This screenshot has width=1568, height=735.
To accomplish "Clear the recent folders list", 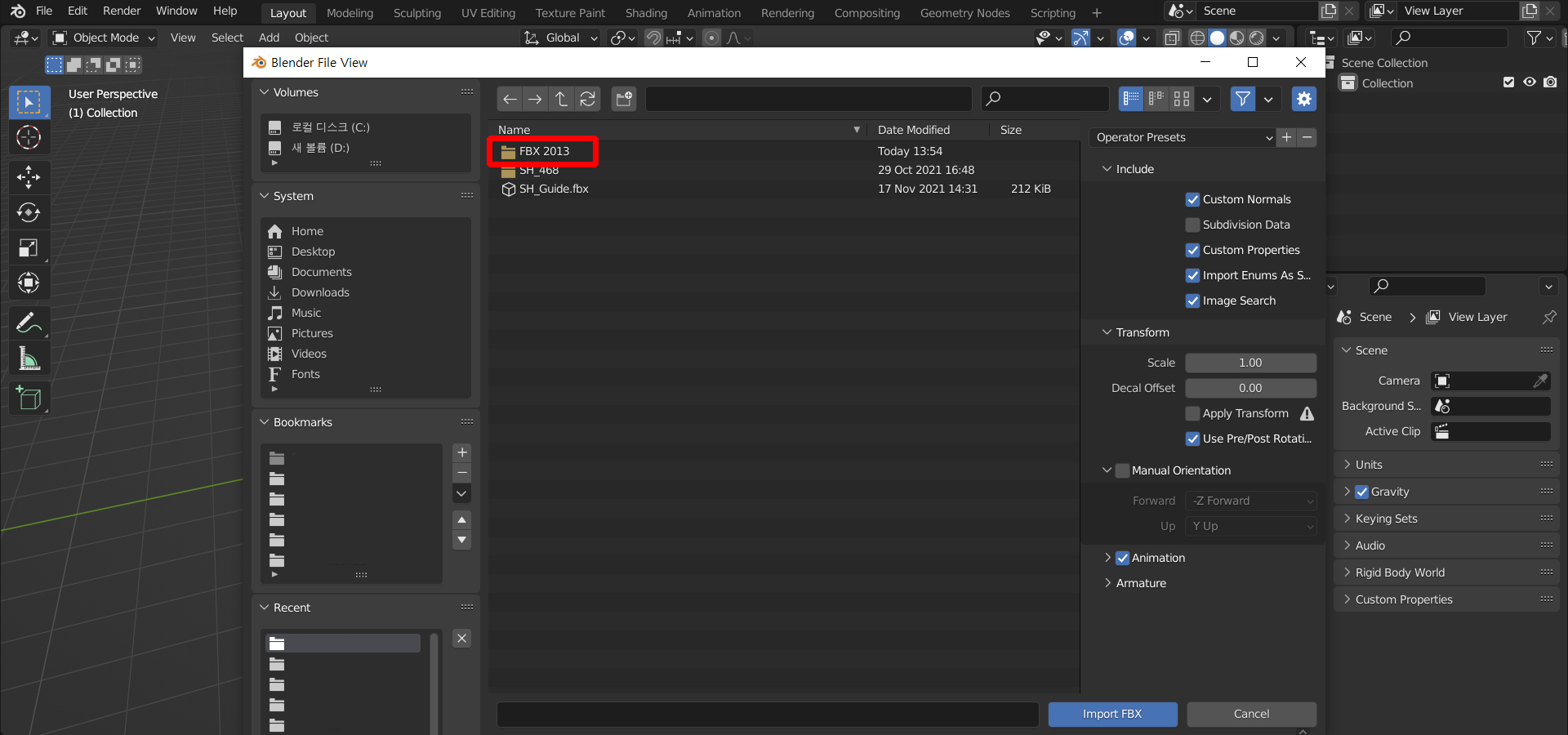I will (462, 639).
